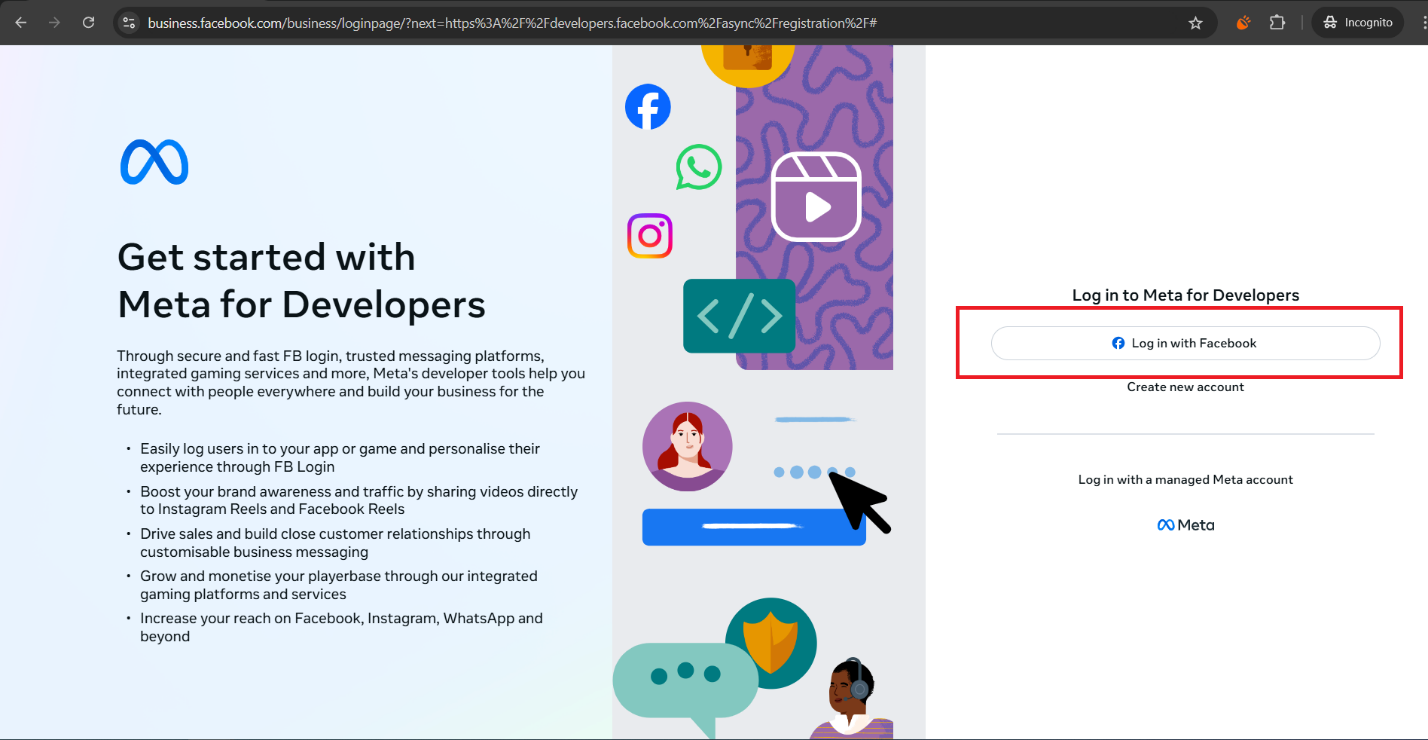Click the Incognito indicator button
Viewport: 1428px width, 740px height.
1357,22
